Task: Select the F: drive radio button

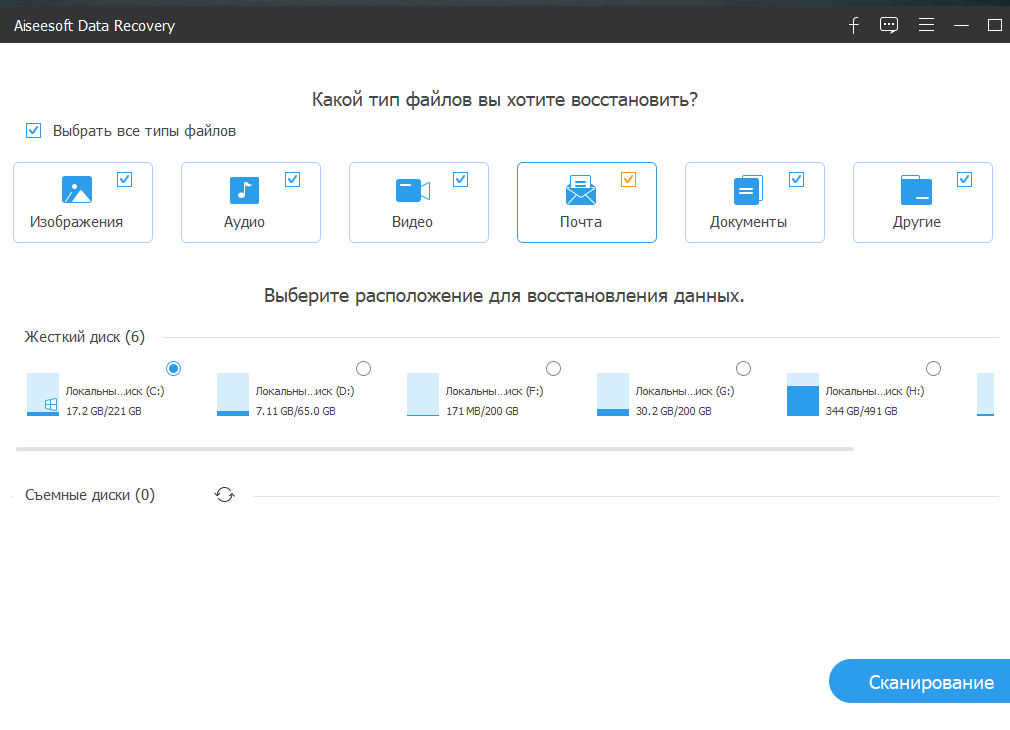Action: (553, 369)
